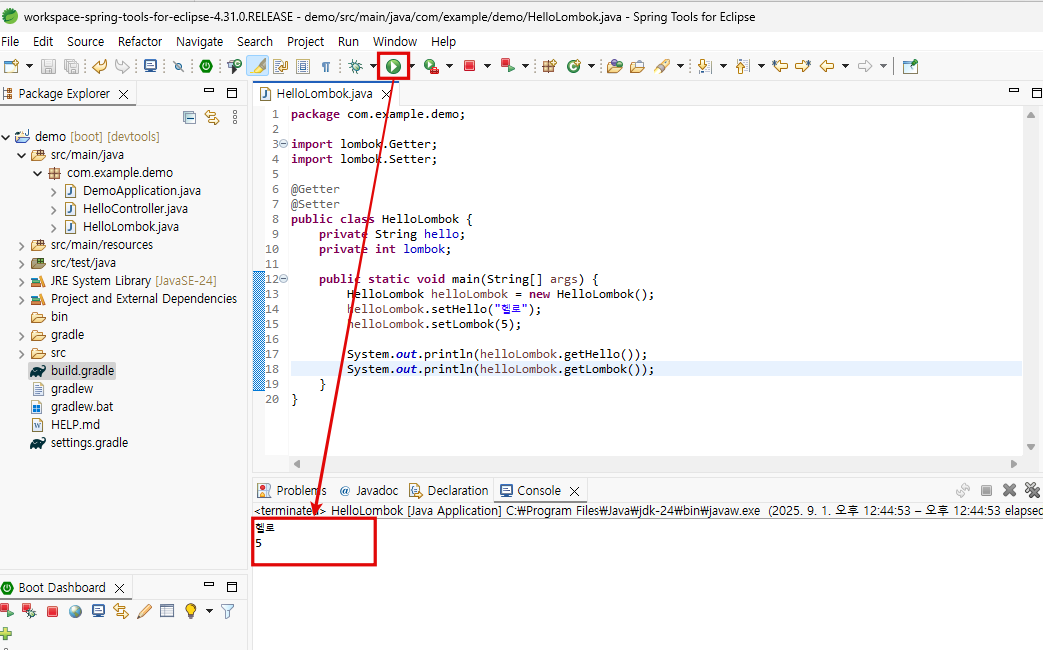Click the New Java Class icon
1043x650 pixels.
574,66
